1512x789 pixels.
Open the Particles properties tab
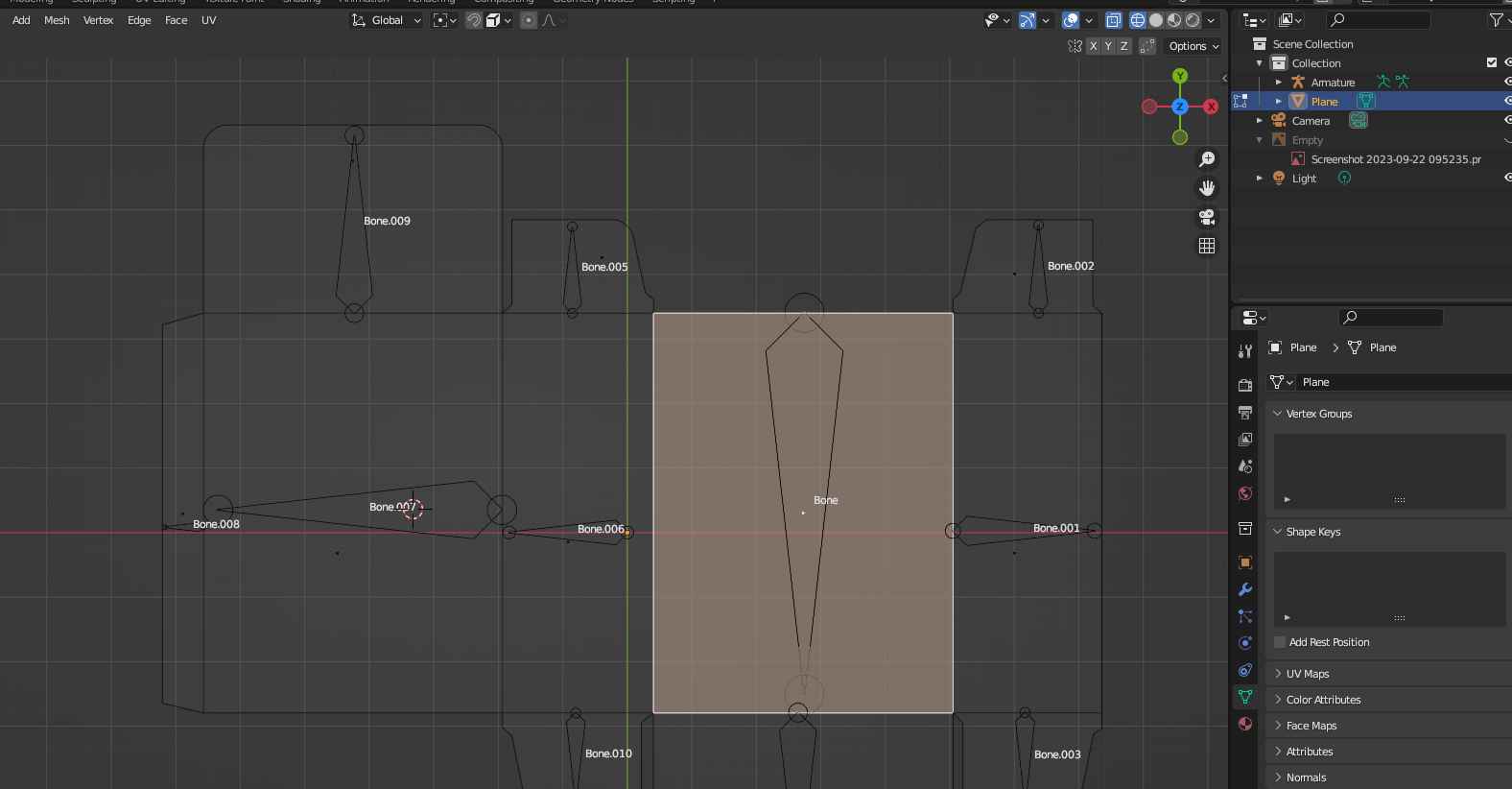click(1245, 616)
